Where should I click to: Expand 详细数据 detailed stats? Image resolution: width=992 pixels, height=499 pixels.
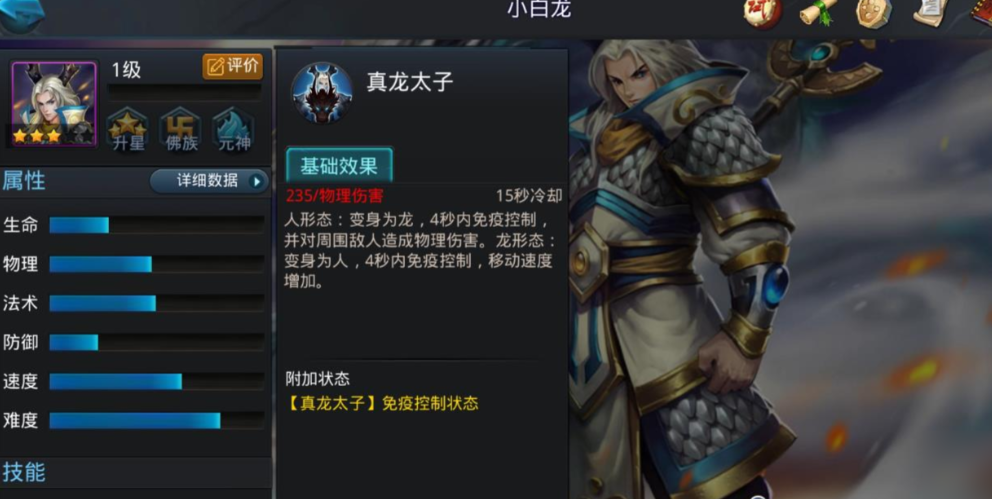click(x=209, y=182)
